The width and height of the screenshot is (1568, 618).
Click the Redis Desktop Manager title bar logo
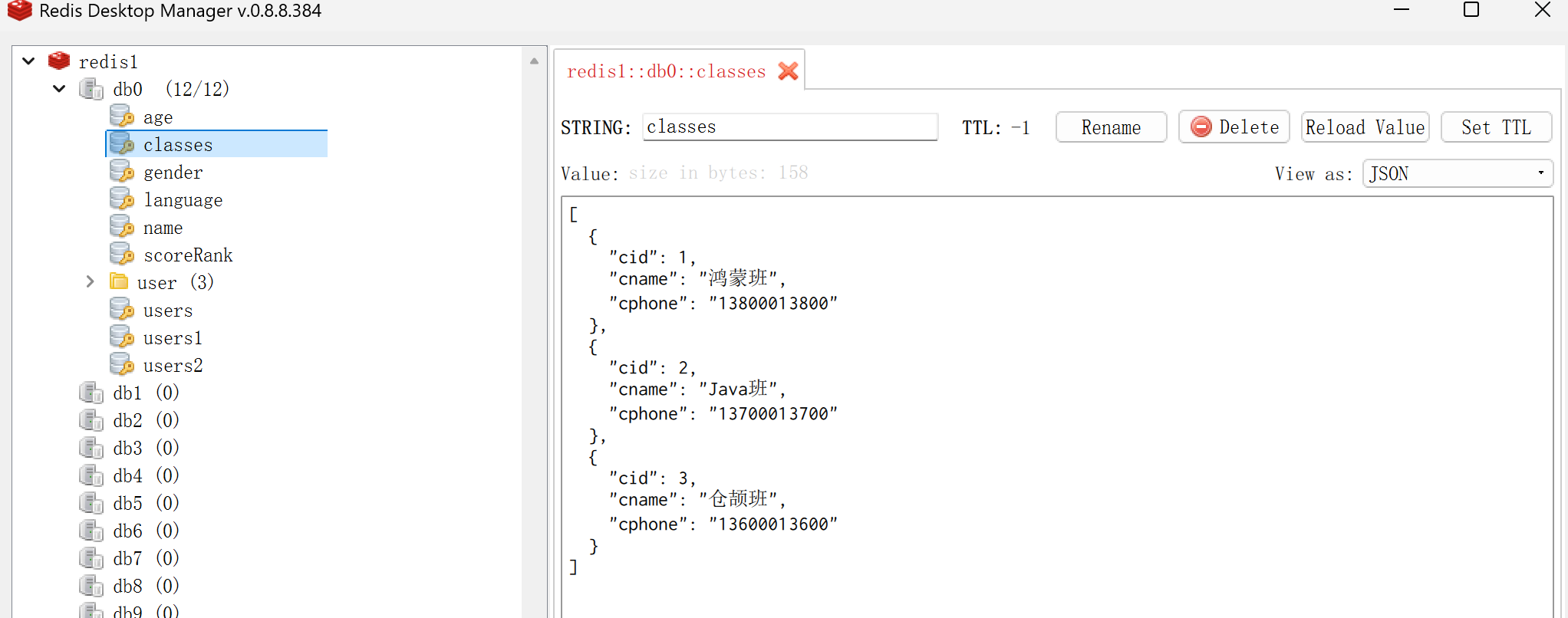(x=20, y=11)
